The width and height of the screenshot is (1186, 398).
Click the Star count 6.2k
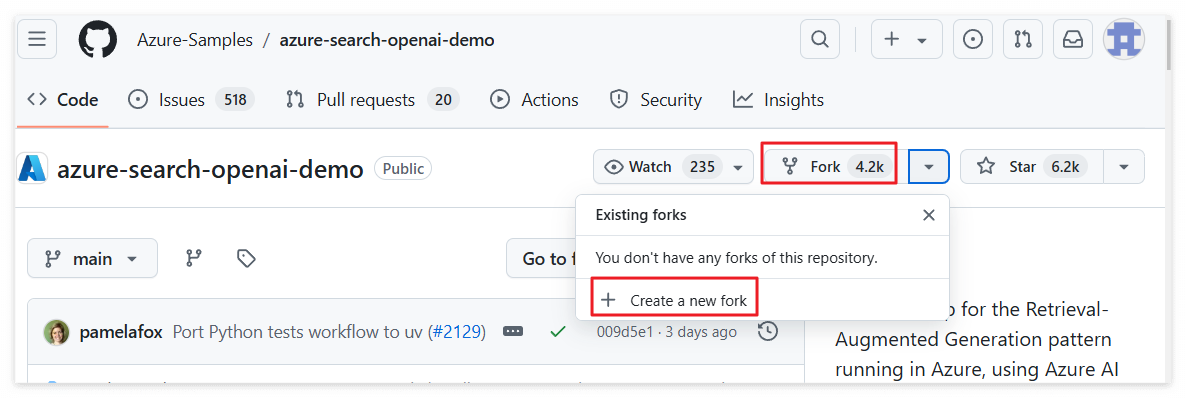click(x=1065, y=166)
